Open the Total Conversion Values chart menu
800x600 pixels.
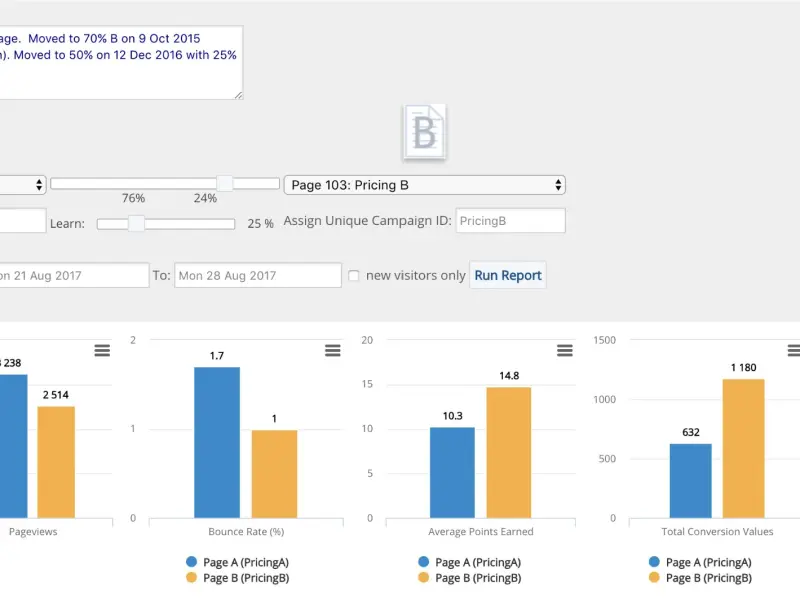click(794, 351)
